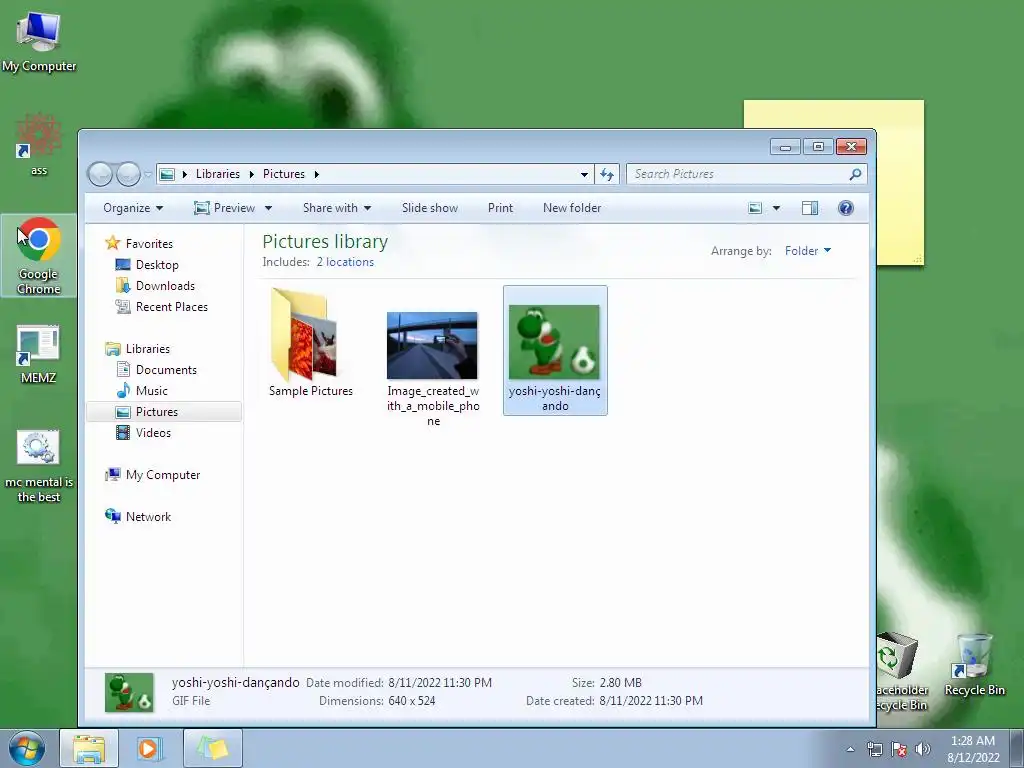Click the '2 locations' link
This screenshot has width=1024, height=768.
tap(345, 262)
